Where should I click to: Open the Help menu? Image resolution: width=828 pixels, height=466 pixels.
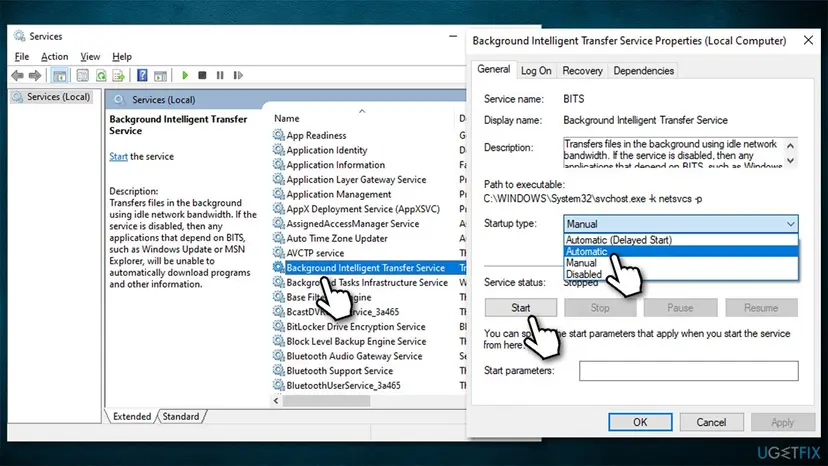point(121,57)
